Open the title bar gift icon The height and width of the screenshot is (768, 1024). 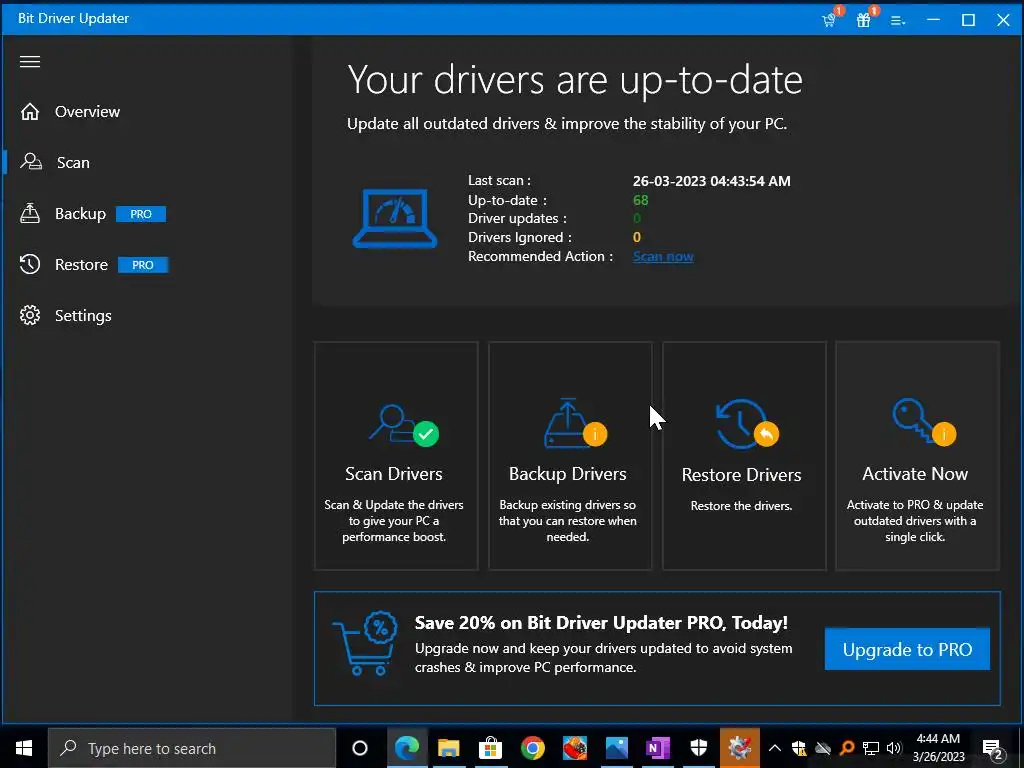point(864,19)
